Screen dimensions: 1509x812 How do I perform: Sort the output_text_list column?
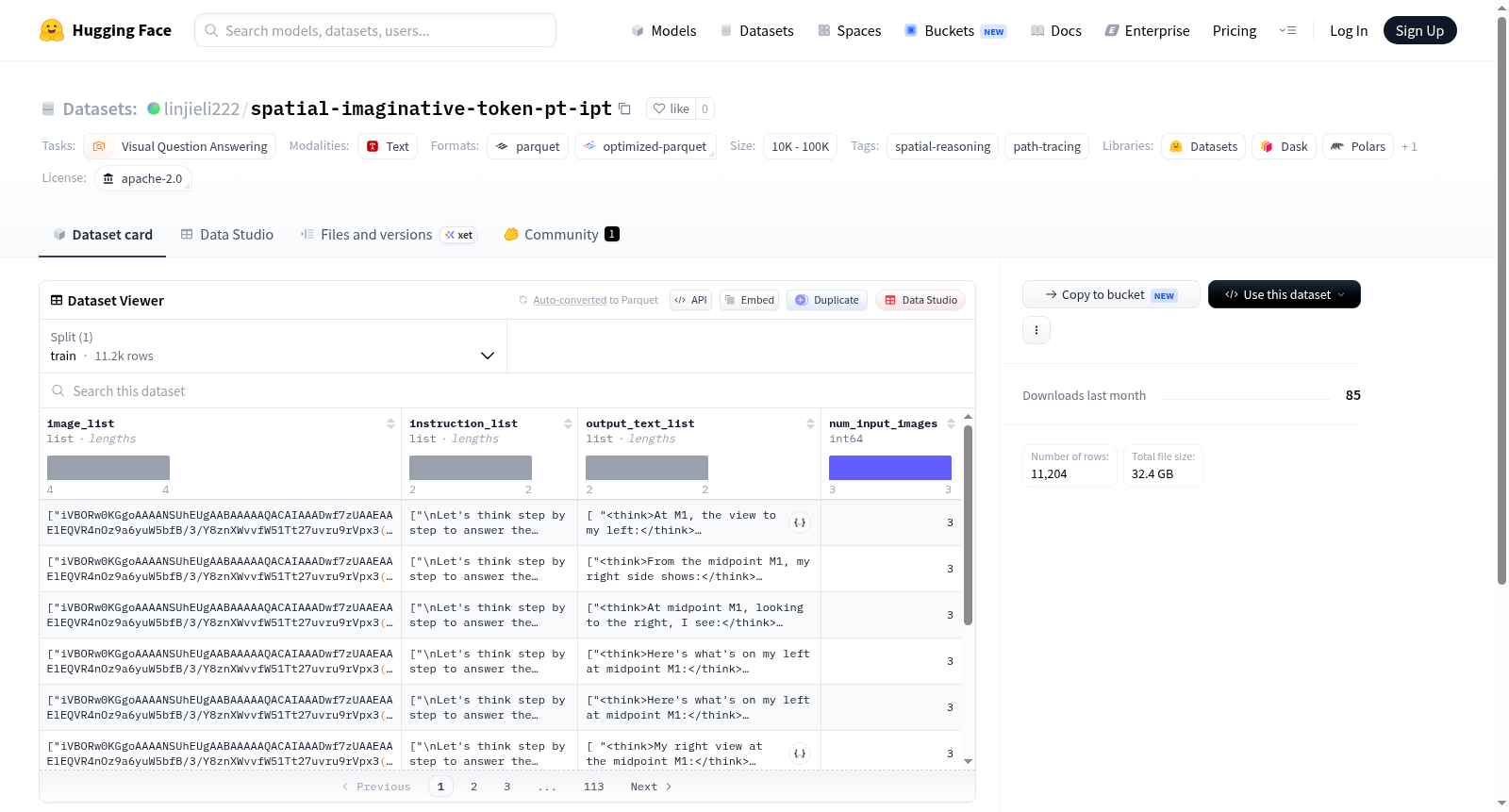810,424
